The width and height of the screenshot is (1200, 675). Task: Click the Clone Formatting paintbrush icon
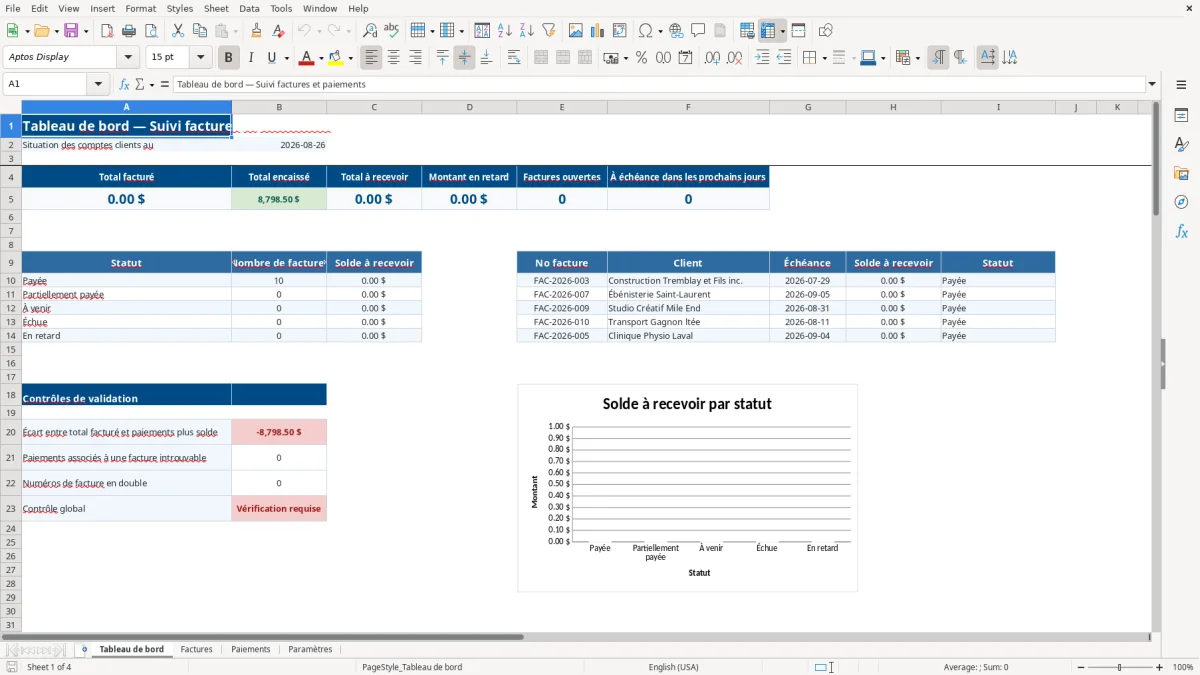256,31
